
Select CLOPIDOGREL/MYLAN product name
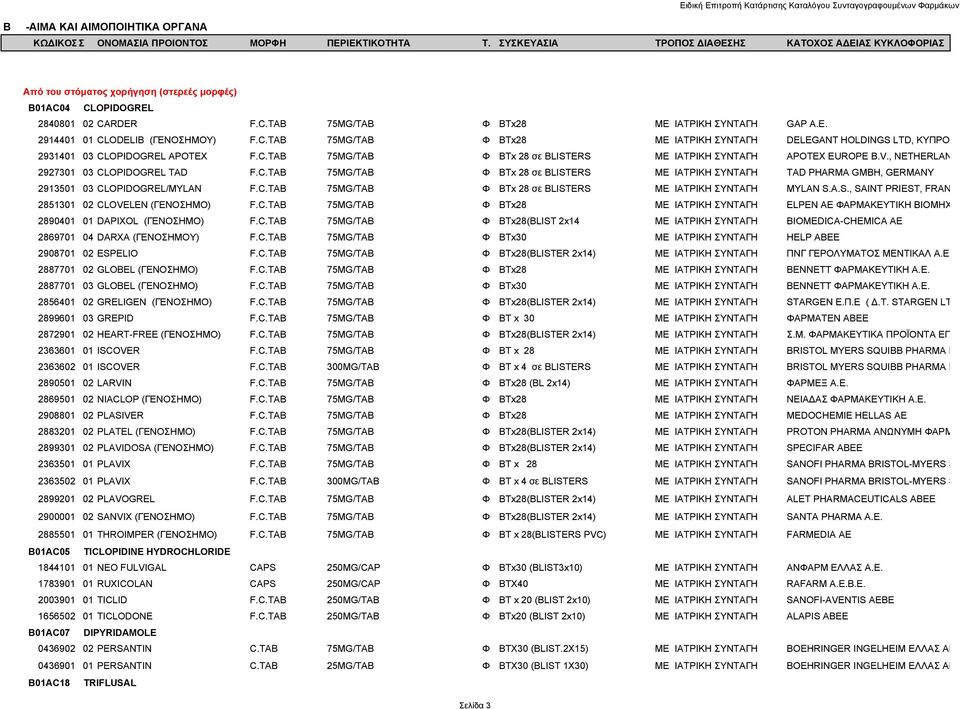click(149, 189)
